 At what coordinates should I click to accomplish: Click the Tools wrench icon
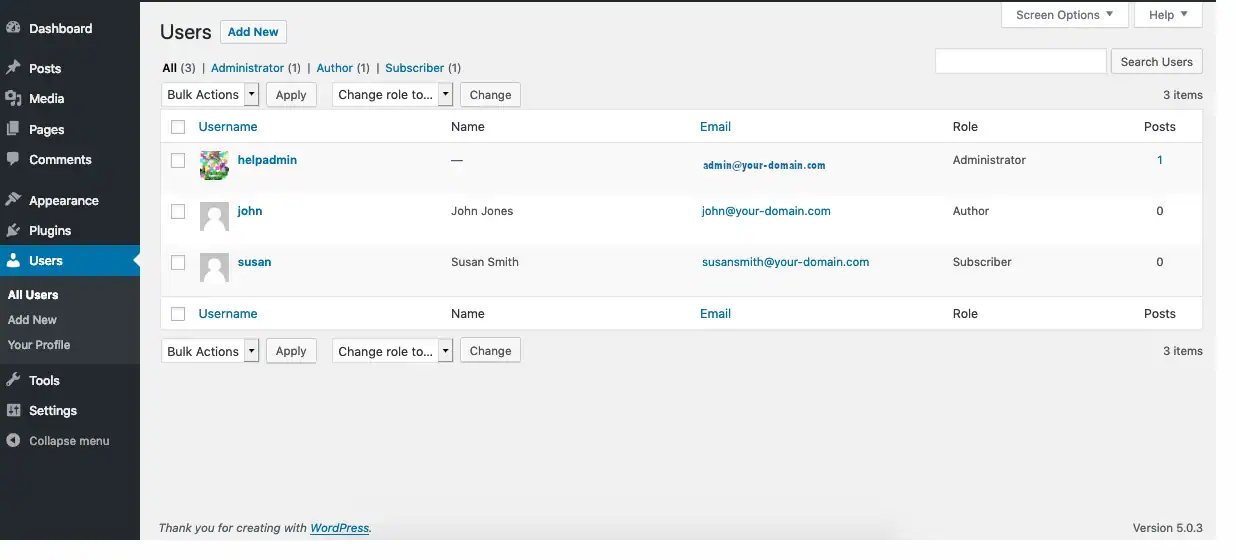[13, 380]
